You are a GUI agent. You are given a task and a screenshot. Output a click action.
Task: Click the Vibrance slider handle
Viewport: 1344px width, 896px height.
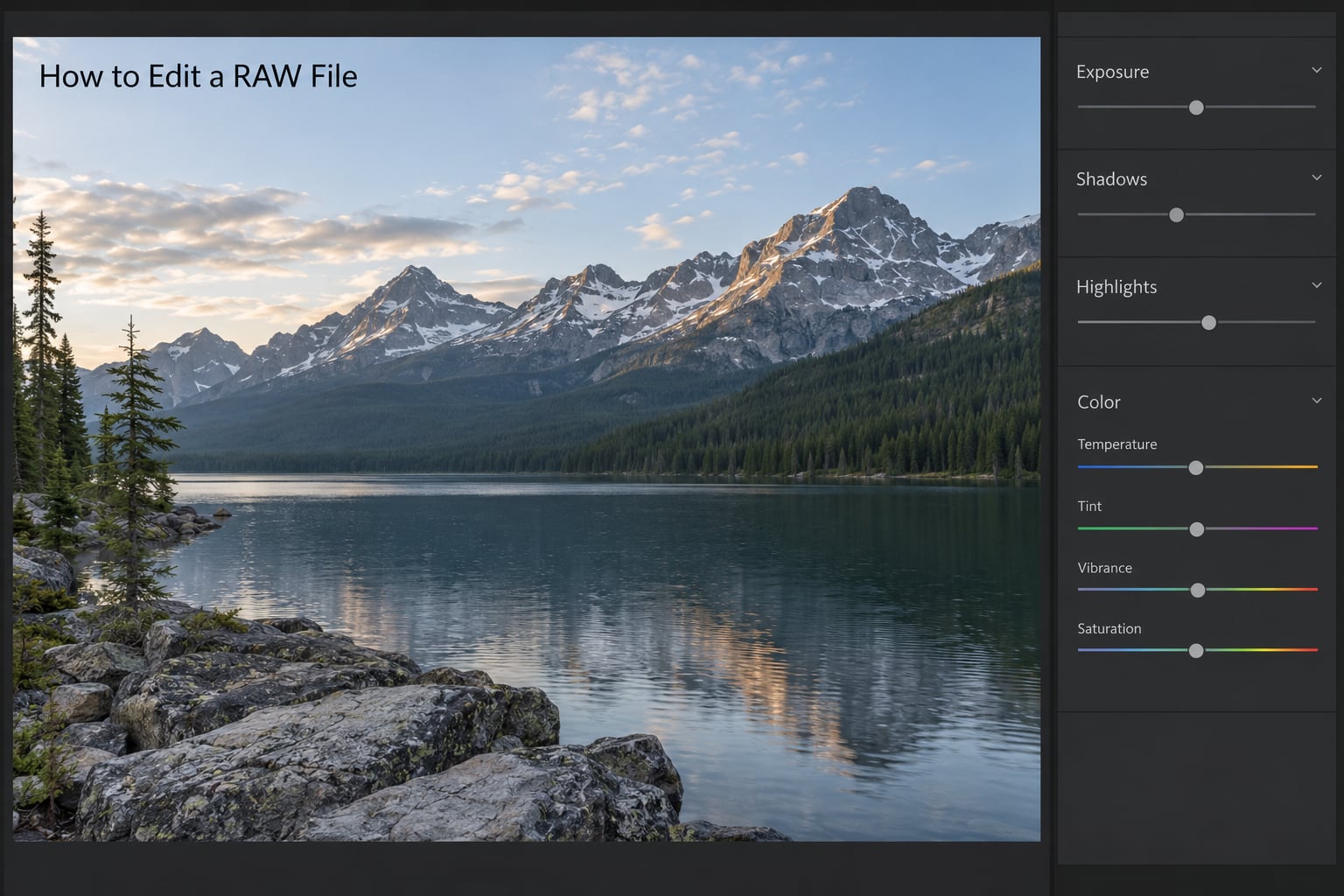pos(1198,591)
